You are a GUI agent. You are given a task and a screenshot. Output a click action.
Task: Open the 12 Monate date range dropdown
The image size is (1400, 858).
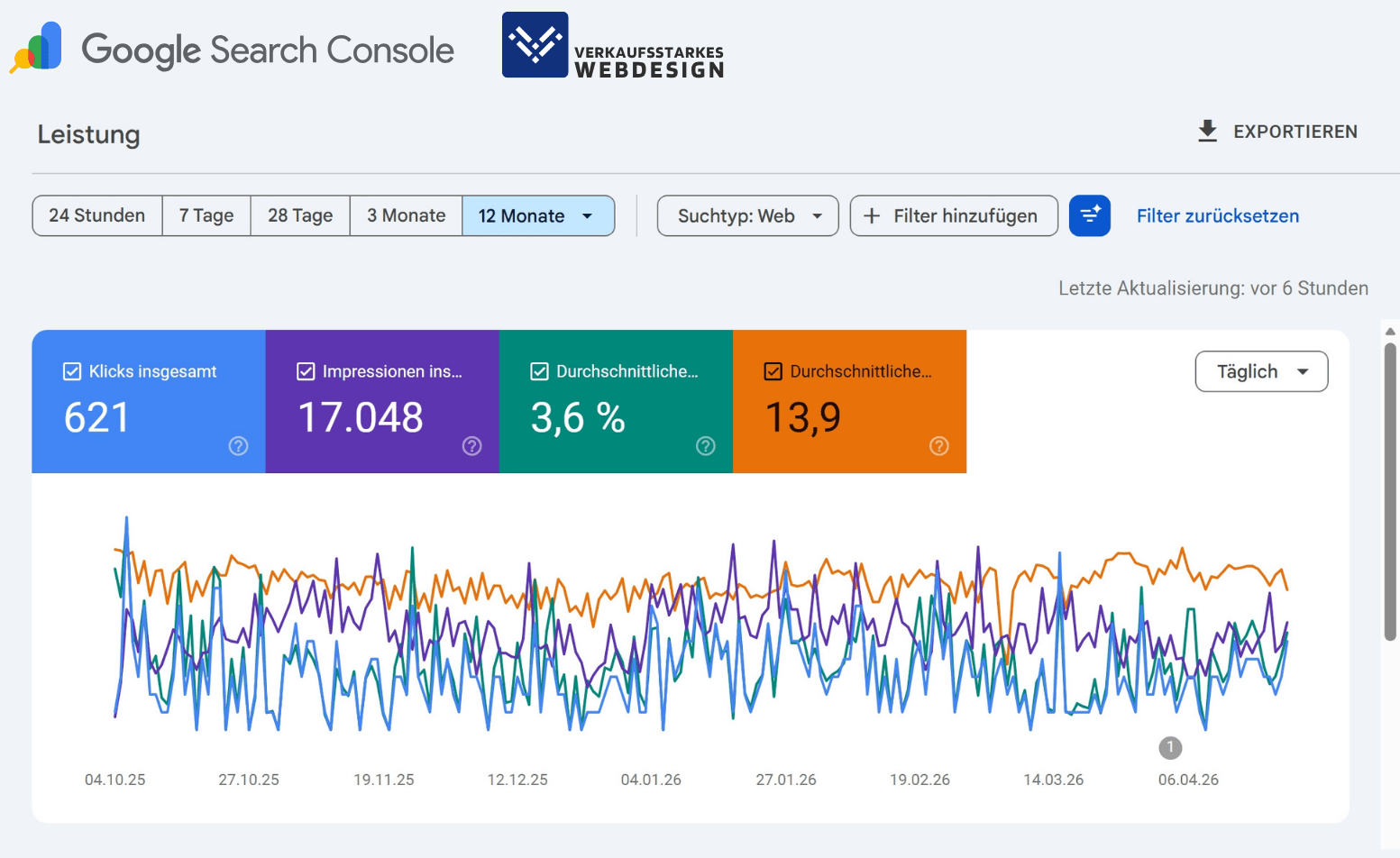538,215
